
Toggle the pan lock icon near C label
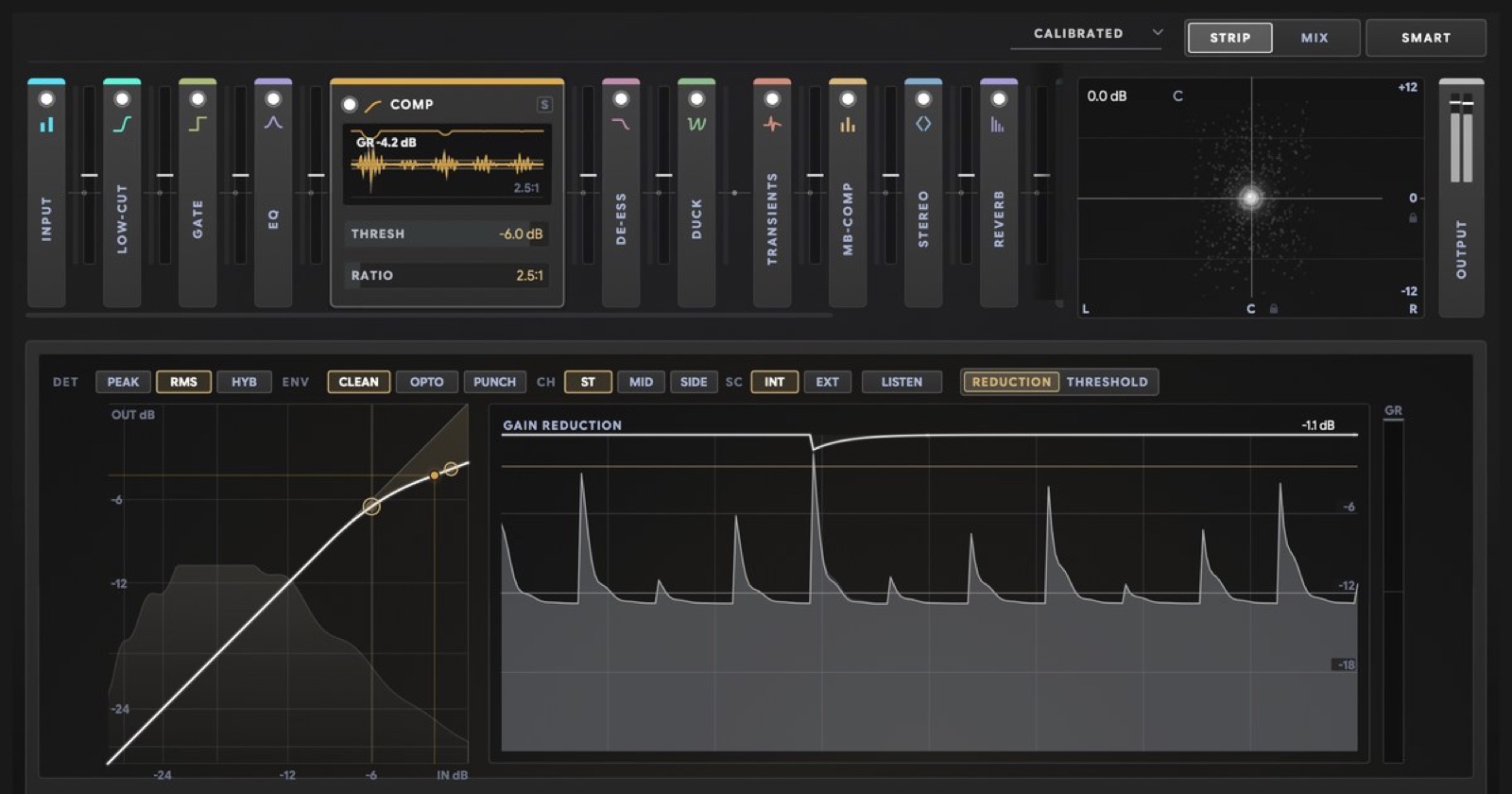pos(1274,309)
